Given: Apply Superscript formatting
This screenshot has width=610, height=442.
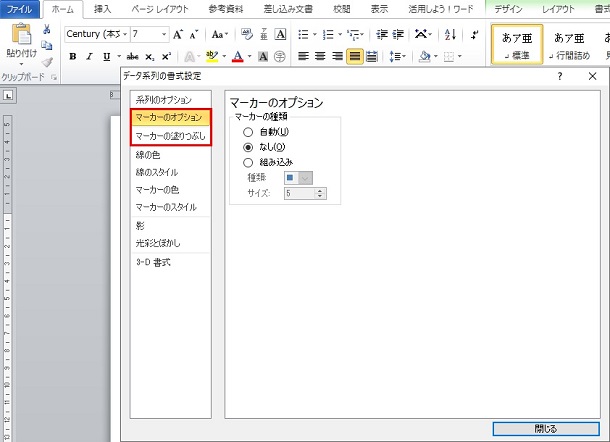Looking at the screenshot, I should point(167,57).
